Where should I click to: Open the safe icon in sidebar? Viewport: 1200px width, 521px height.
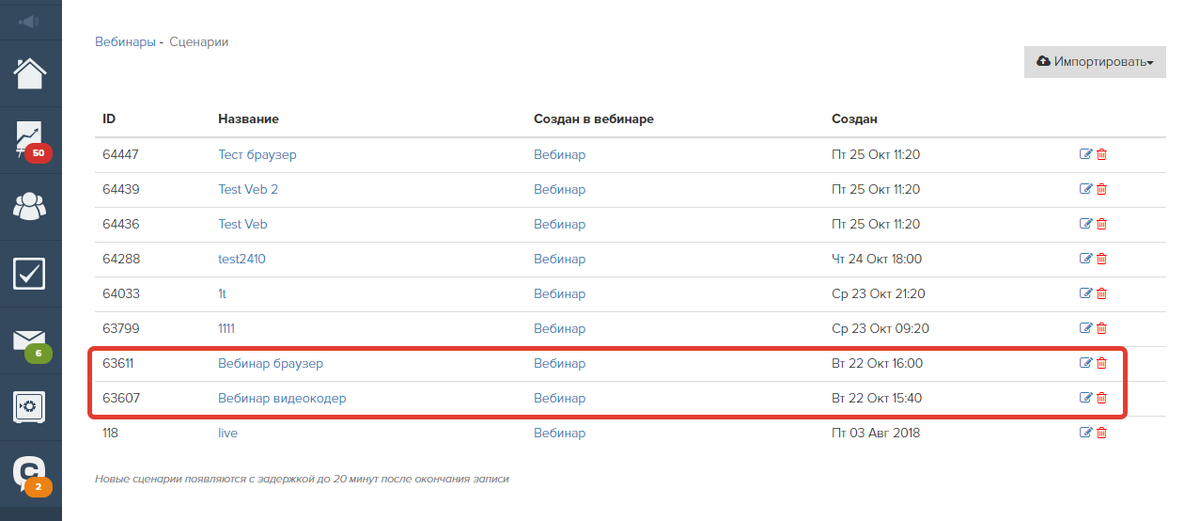point(30,407)
